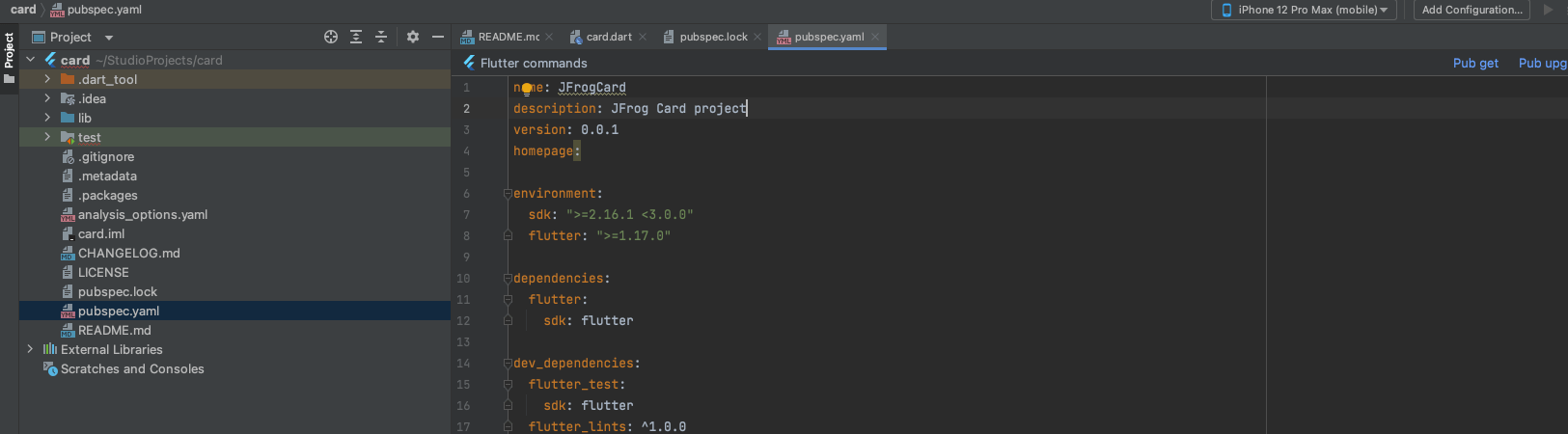Image resolution: width=1568 pixels, height=434 pixels.
Task: Close the pubspec.yaml tab
Action: pyautogui.click(x=875, y=37)
